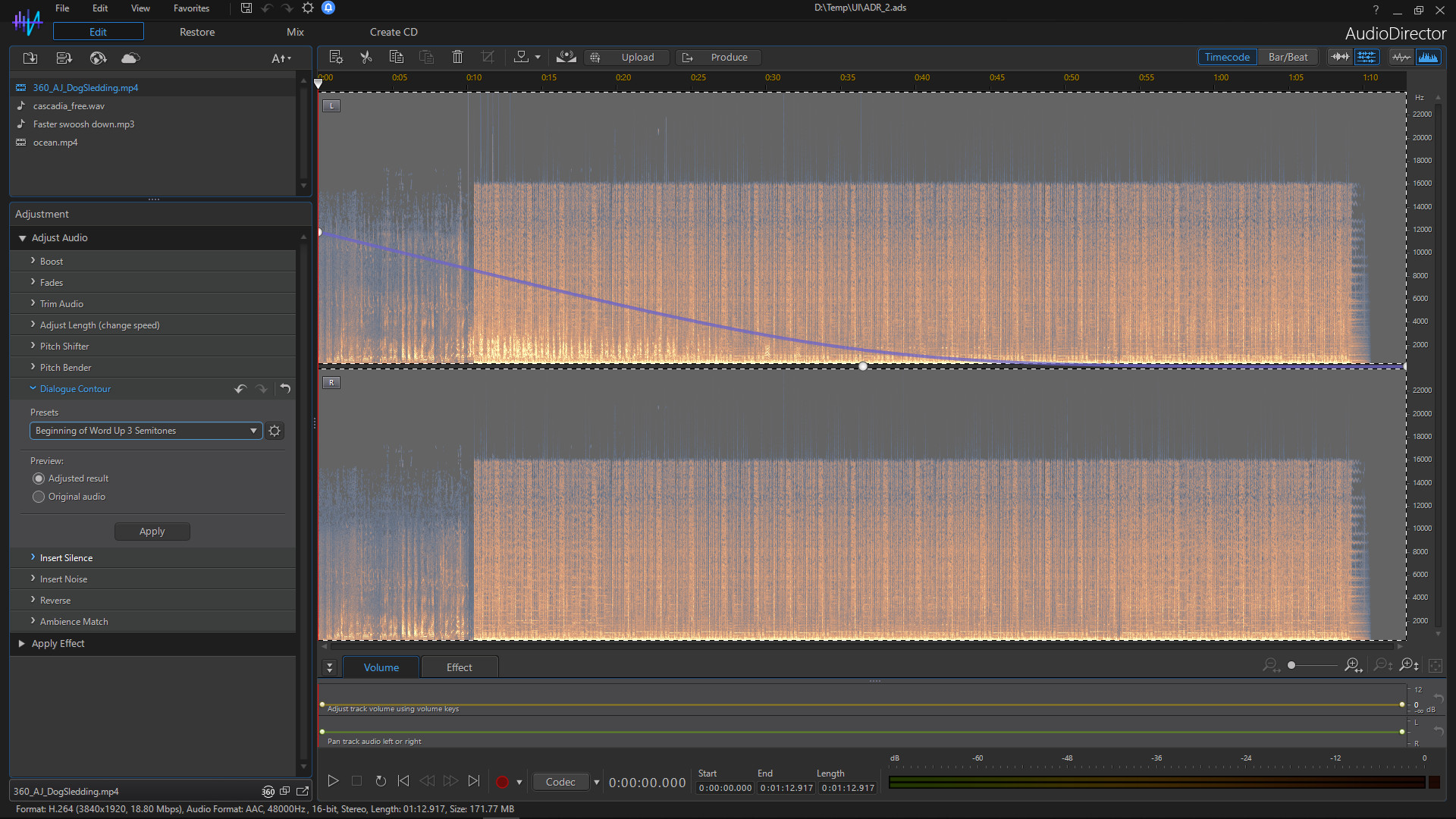The image size is (1456, 819).
Task: Click the download from web icon
Action: [x=98, y=58]
